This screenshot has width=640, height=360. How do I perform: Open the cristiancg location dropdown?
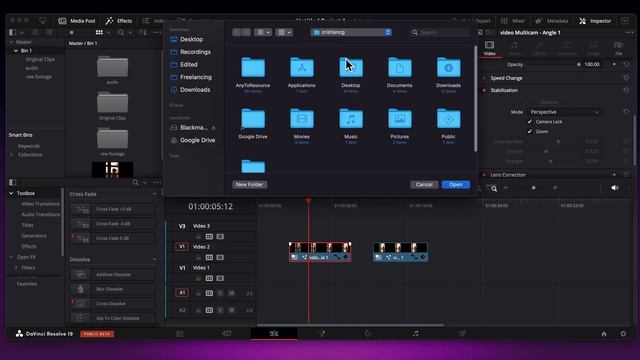point(351,32)
